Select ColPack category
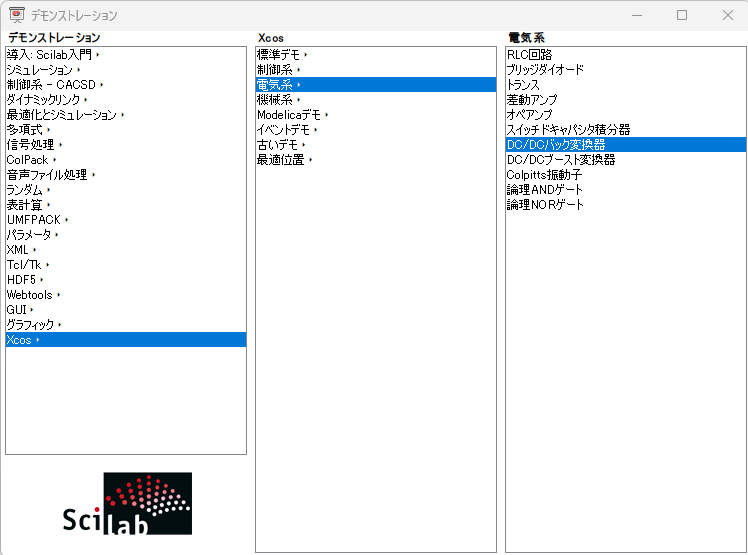Screen dimensions: 748x555 point(126,159)
